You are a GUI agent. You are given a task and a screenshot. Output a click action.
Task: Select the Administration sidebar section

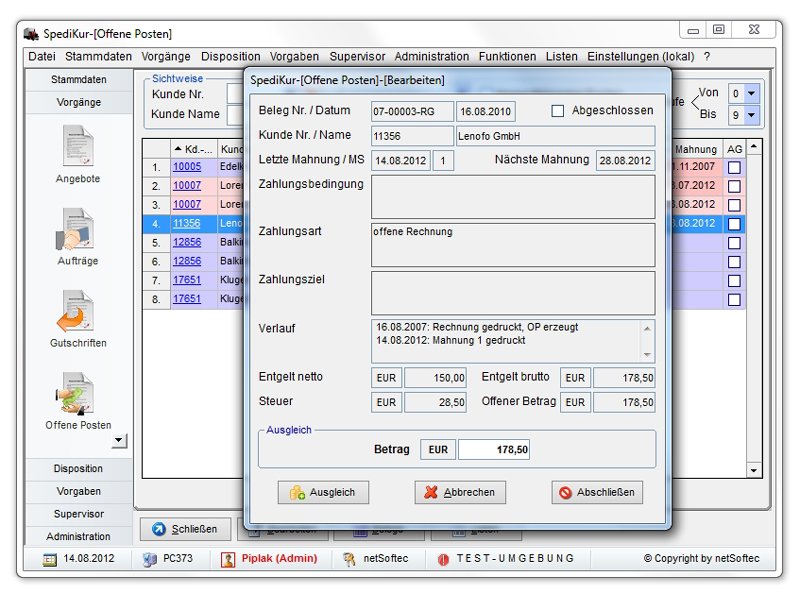(x=79, y=536)
